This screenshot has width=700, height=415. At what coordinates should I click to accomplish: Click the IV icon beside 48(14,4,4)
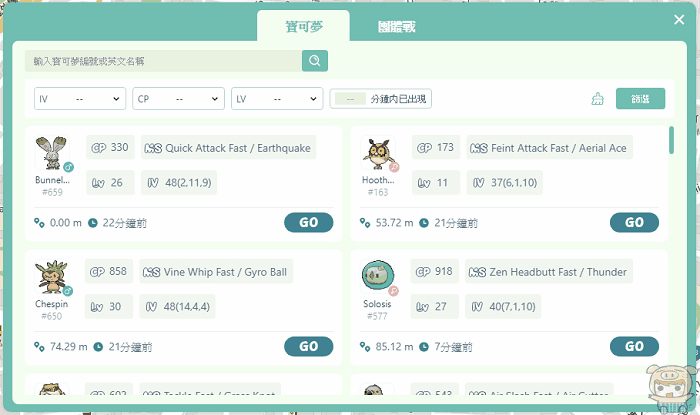click(151, 307)
